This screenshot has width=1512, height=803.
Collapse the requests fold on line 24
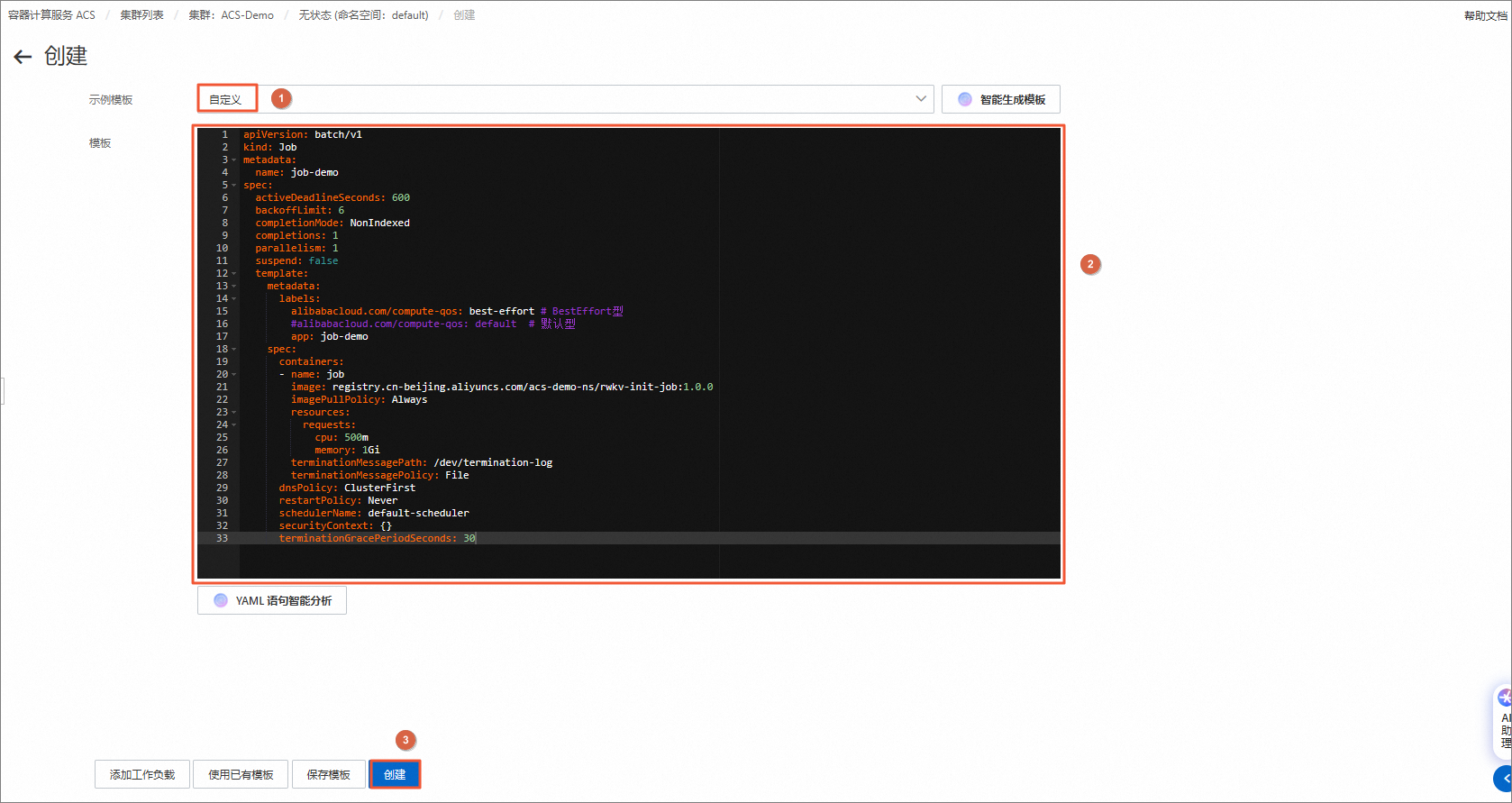[234, 425]
